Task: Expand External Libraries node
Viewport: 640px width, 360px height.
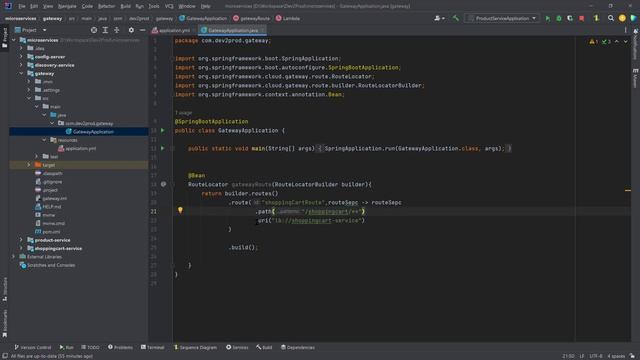Action: (x=13, y=257)
